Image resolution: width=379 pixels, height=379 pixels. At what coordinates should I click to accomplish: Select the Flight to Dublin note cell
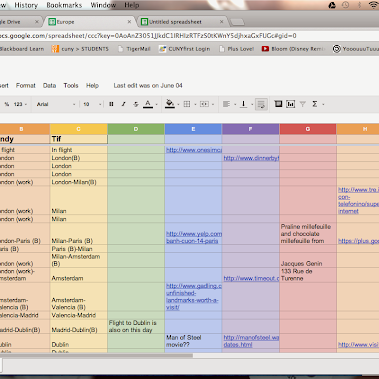coord(136,327)
